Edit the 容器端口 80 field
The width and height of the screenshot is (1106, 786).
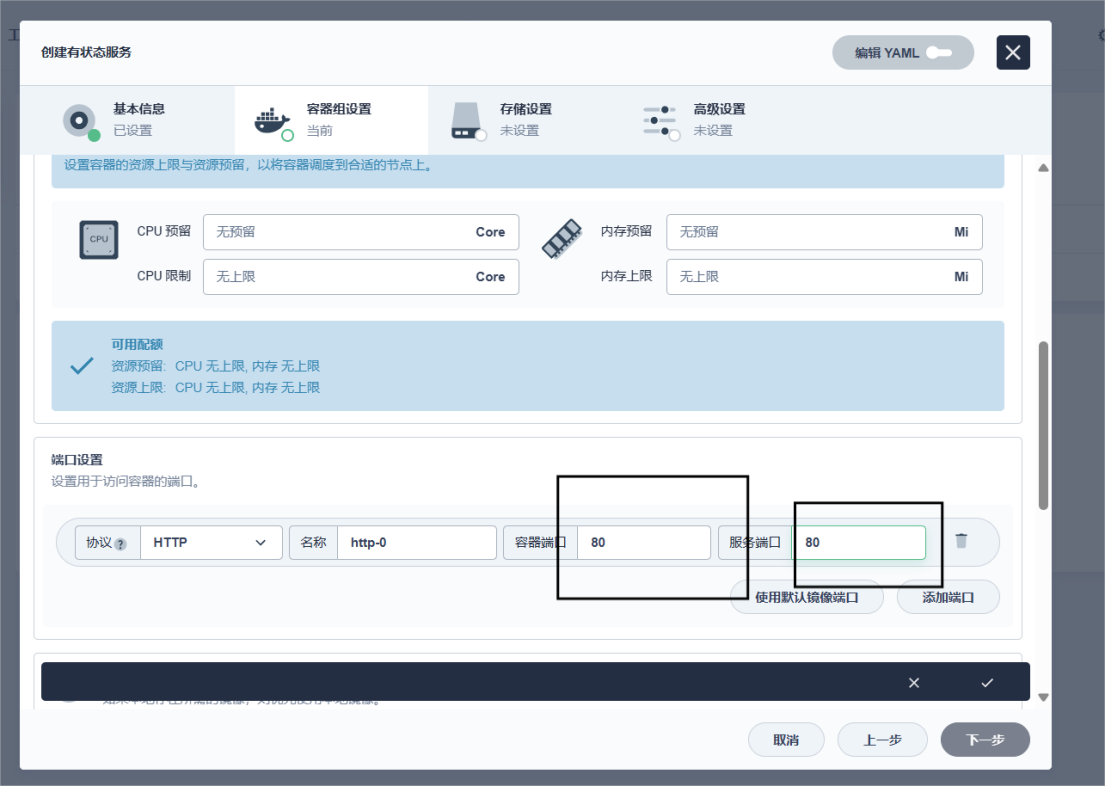643,543
